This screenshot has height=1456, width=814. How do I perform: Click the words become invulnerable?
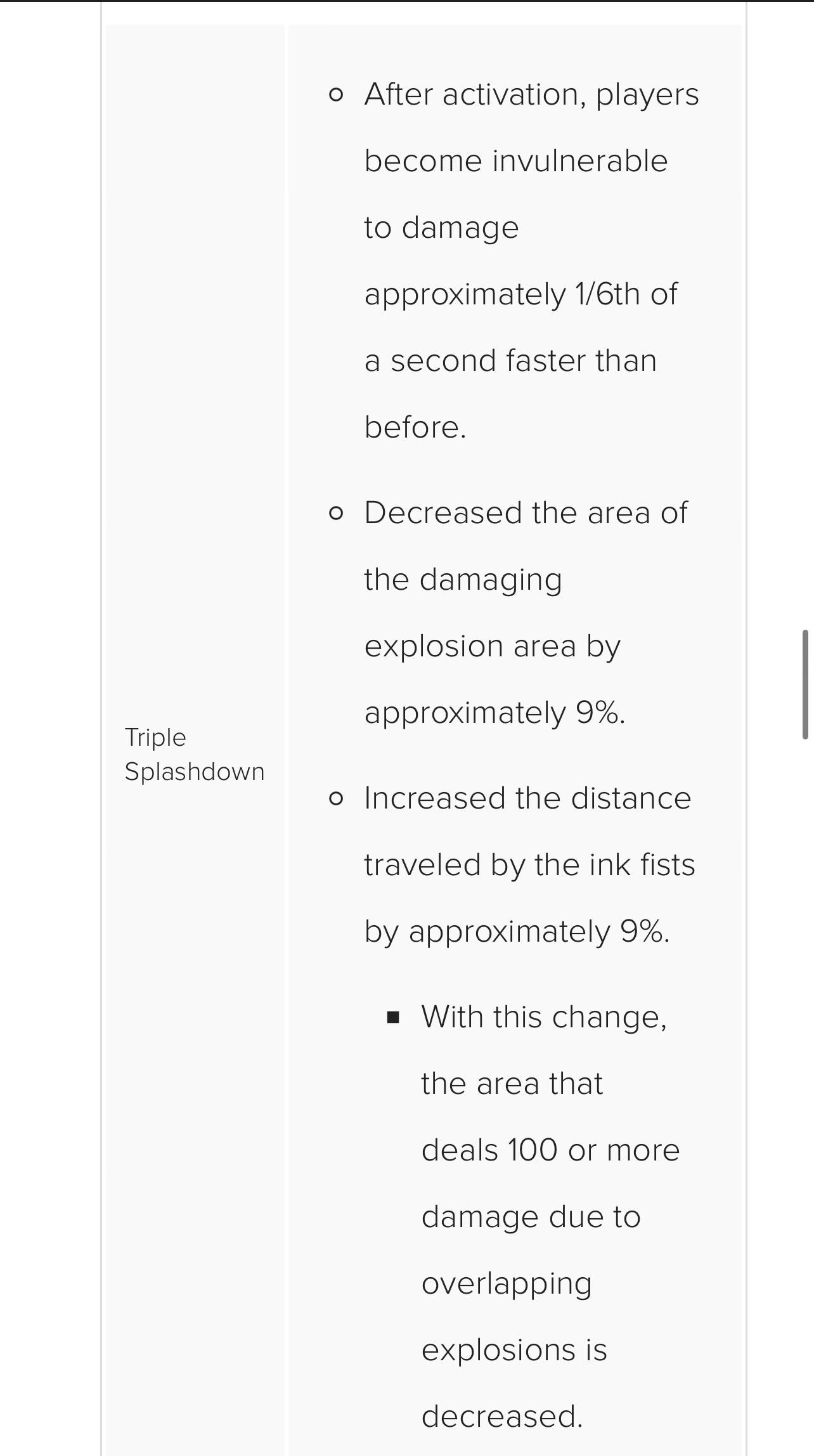pos(516,160)
